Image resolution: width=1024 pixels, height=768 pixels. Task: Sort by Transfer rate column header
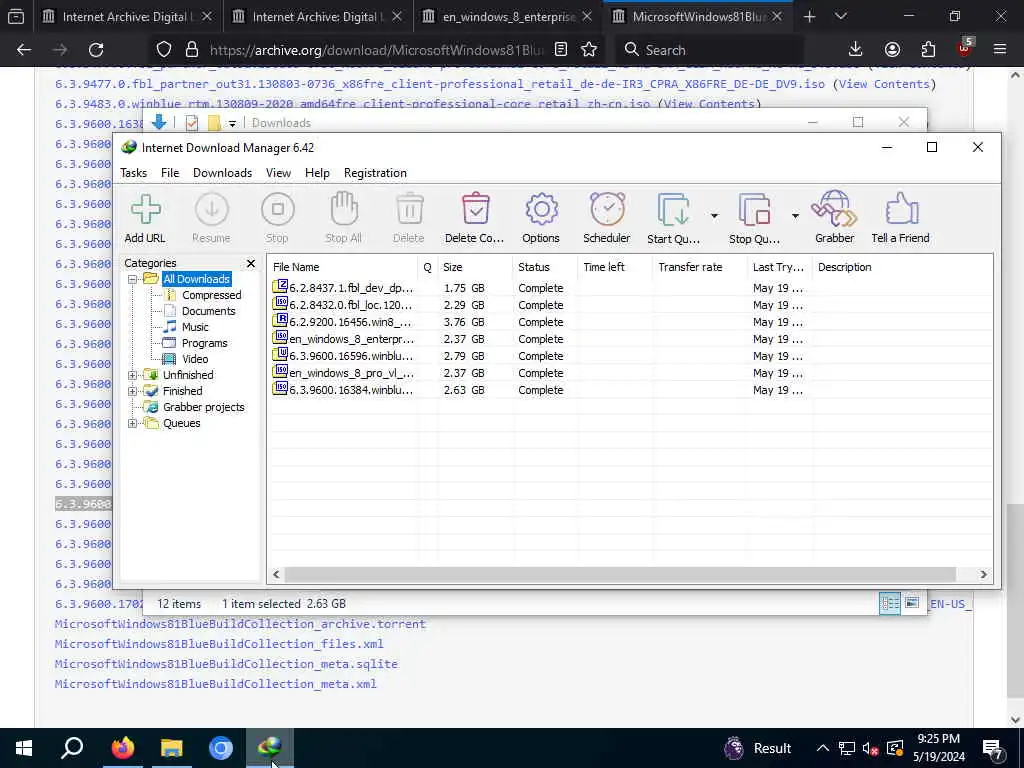699,267
